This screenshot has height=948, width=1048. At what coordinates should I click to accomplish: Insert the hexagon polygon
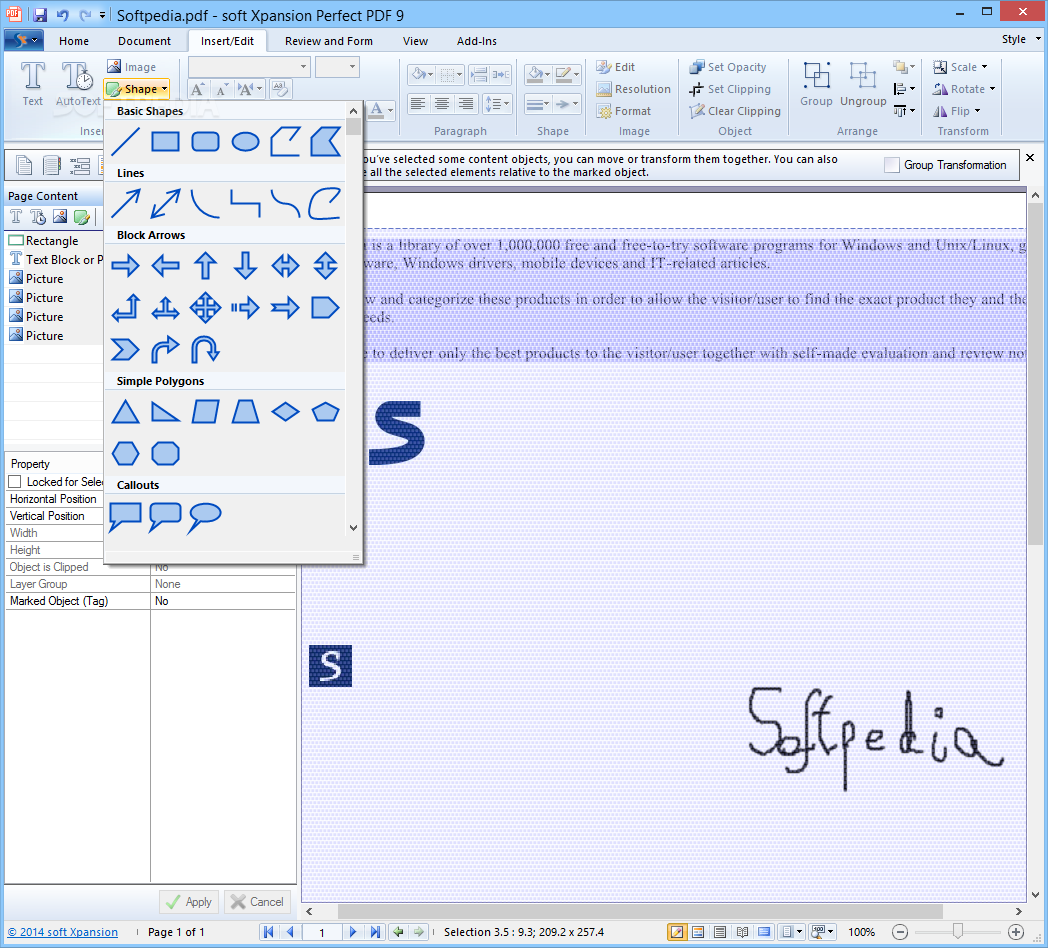126,453
